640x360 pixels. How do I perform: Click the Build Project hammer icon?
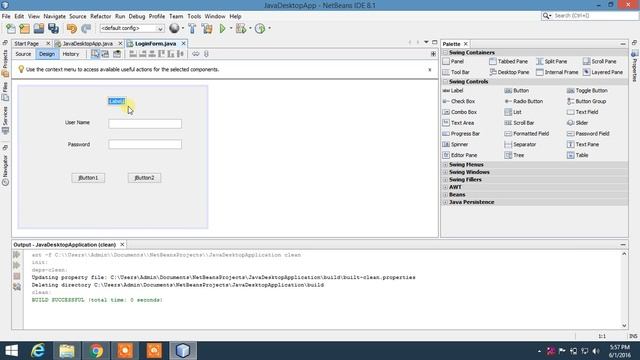[192, 29]
